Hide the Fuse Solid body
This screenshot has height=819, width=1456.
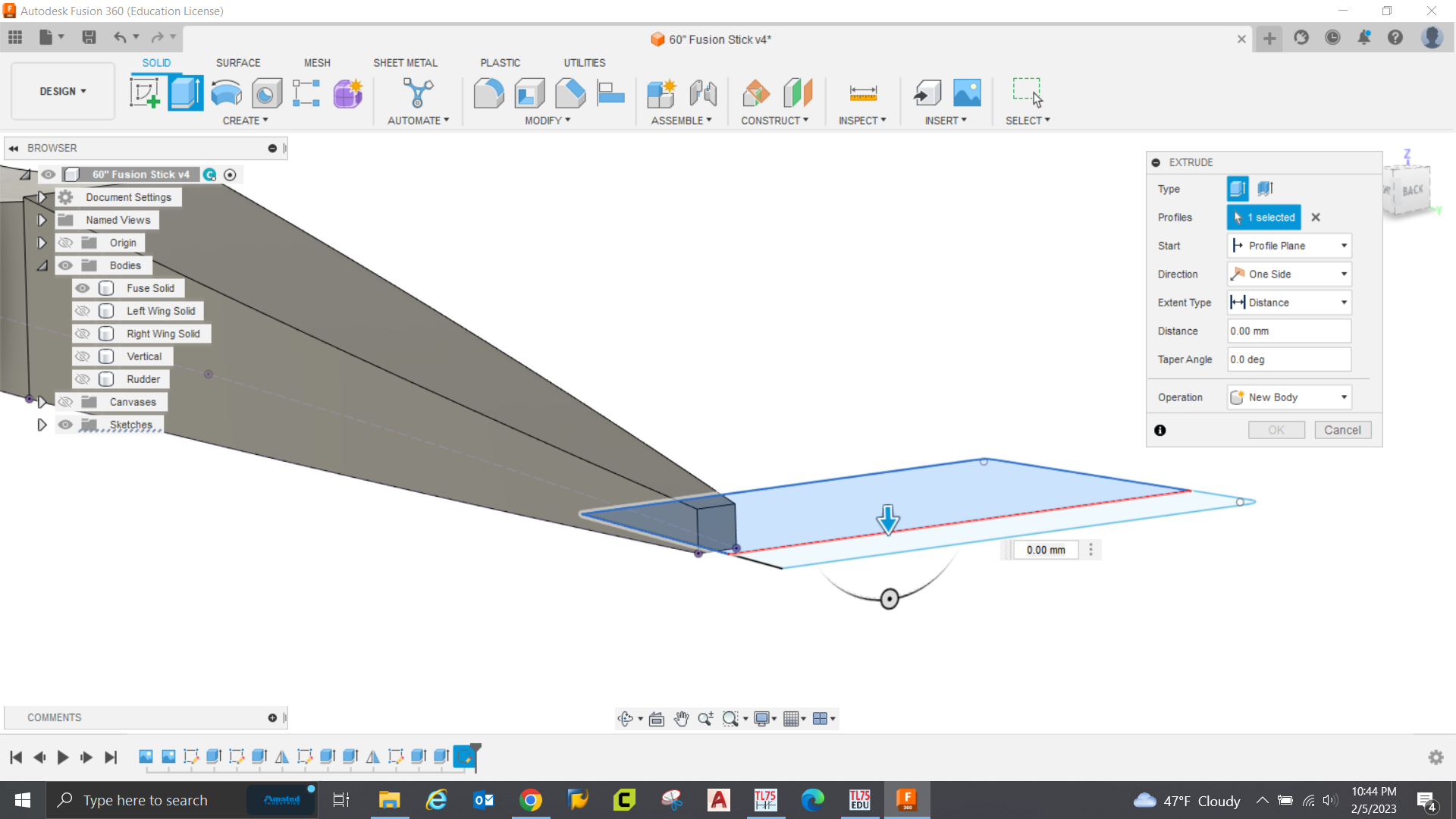(x=83, y=288)
